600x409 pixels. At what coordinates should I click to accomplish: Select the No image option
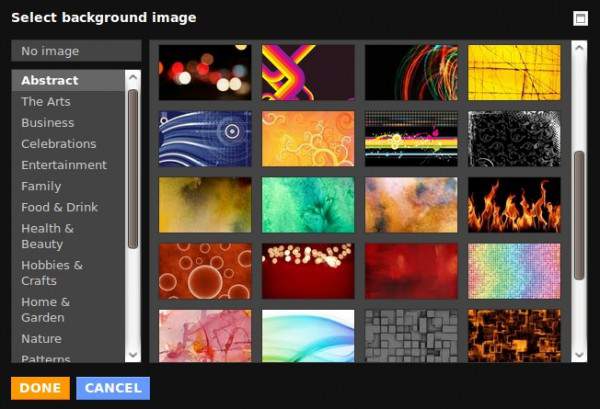76,51
